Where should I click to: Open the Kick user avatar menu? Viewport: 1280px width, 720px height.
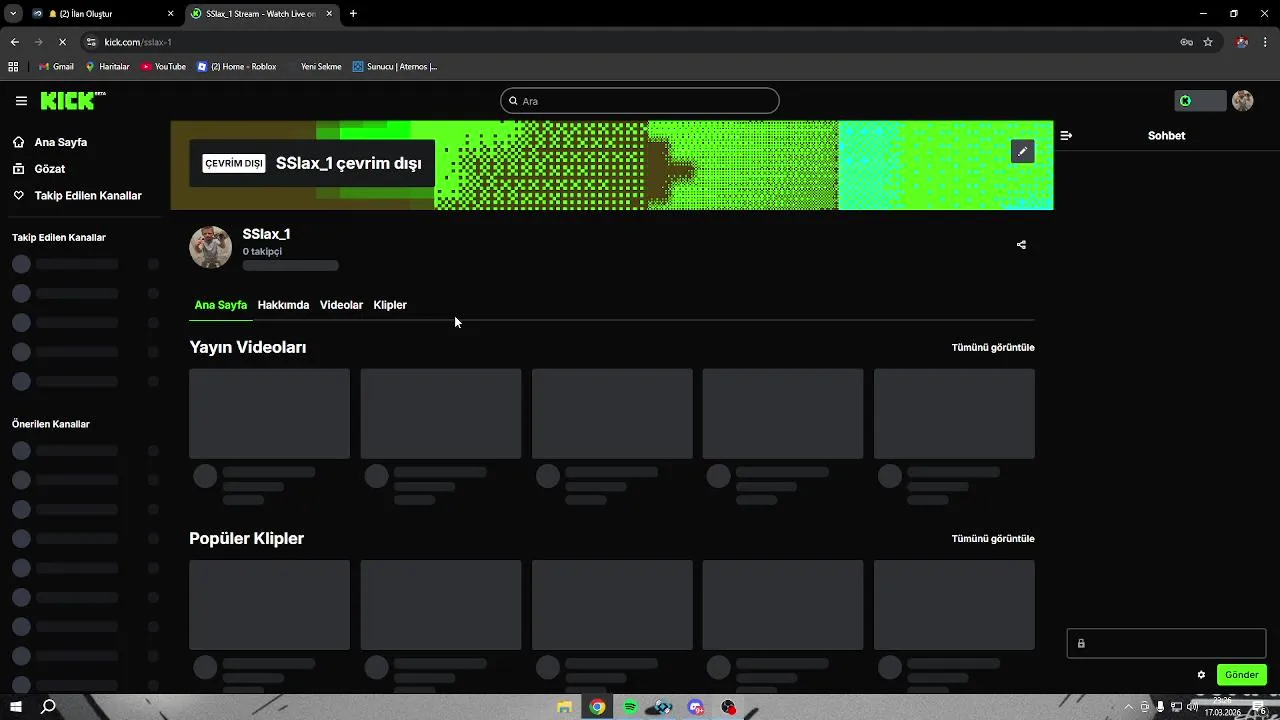click(1243, 101)
